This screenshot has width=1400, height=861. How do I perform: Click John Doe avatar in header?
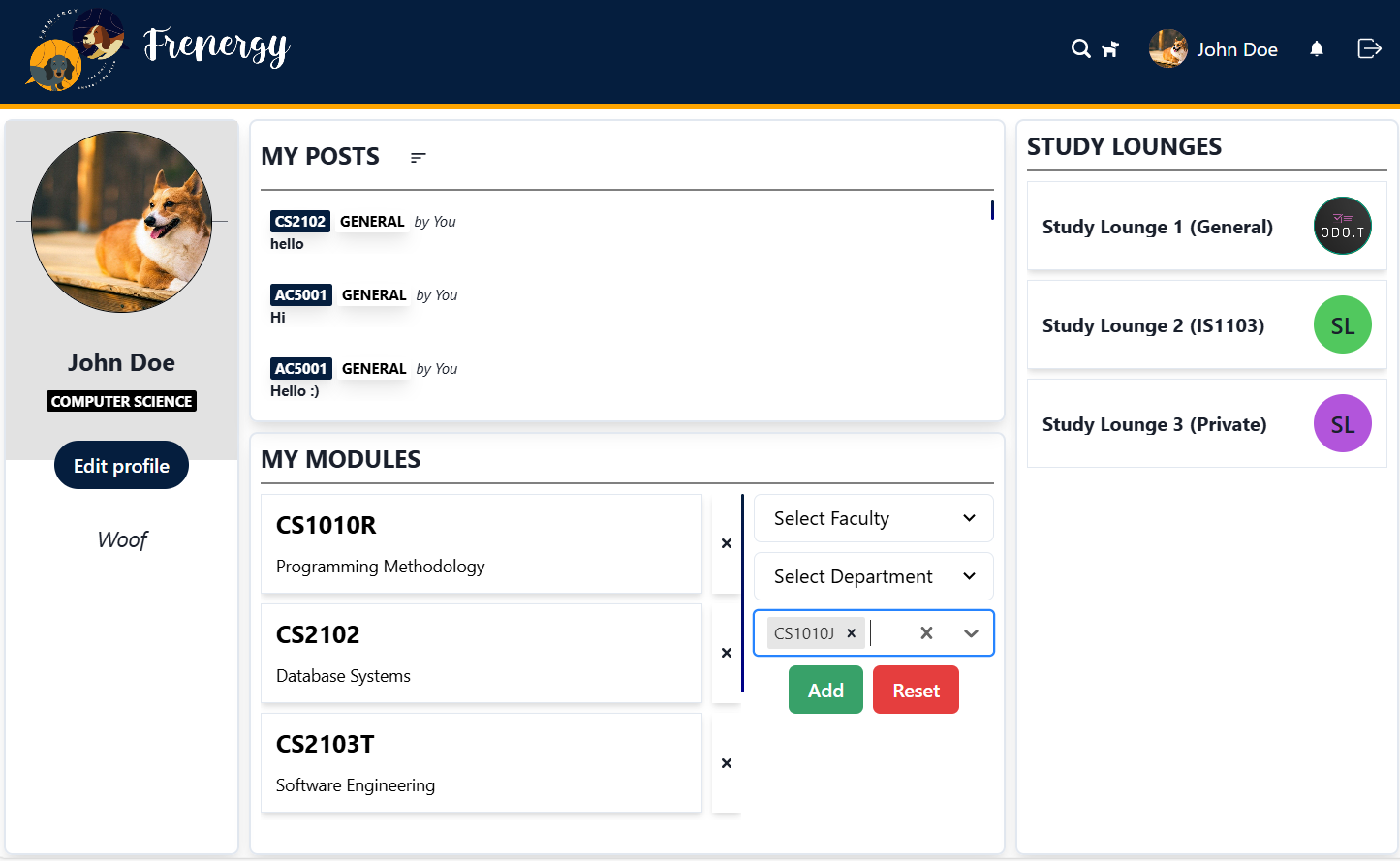point(1167,48)
